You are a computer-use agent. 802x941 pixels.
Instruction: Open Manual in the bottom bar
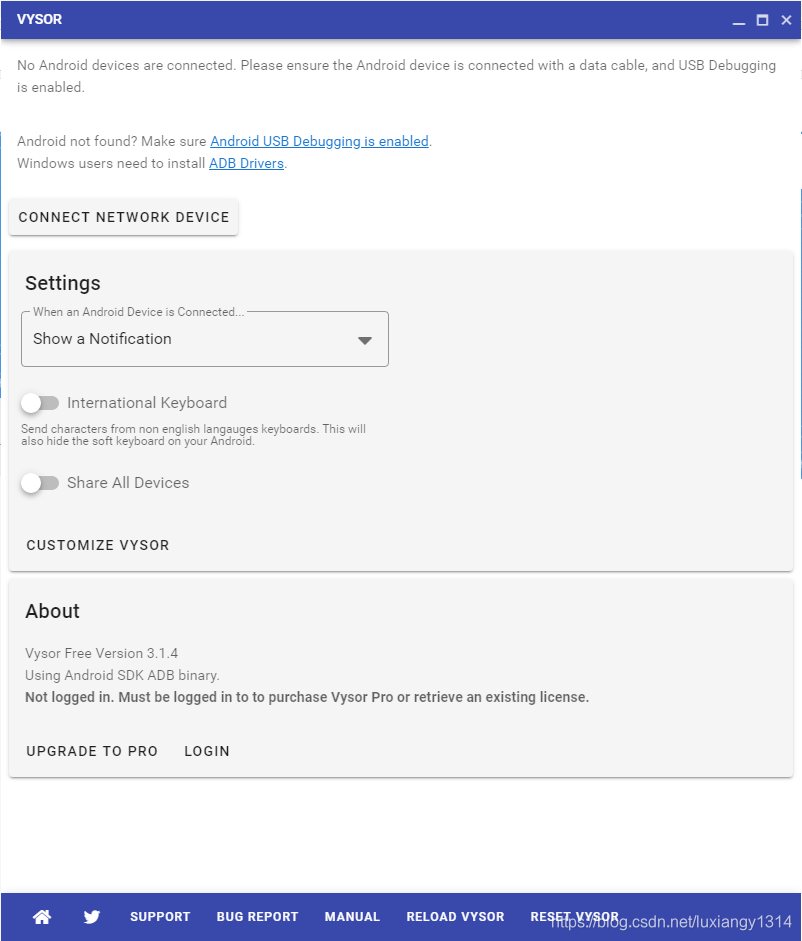[352, 916]
